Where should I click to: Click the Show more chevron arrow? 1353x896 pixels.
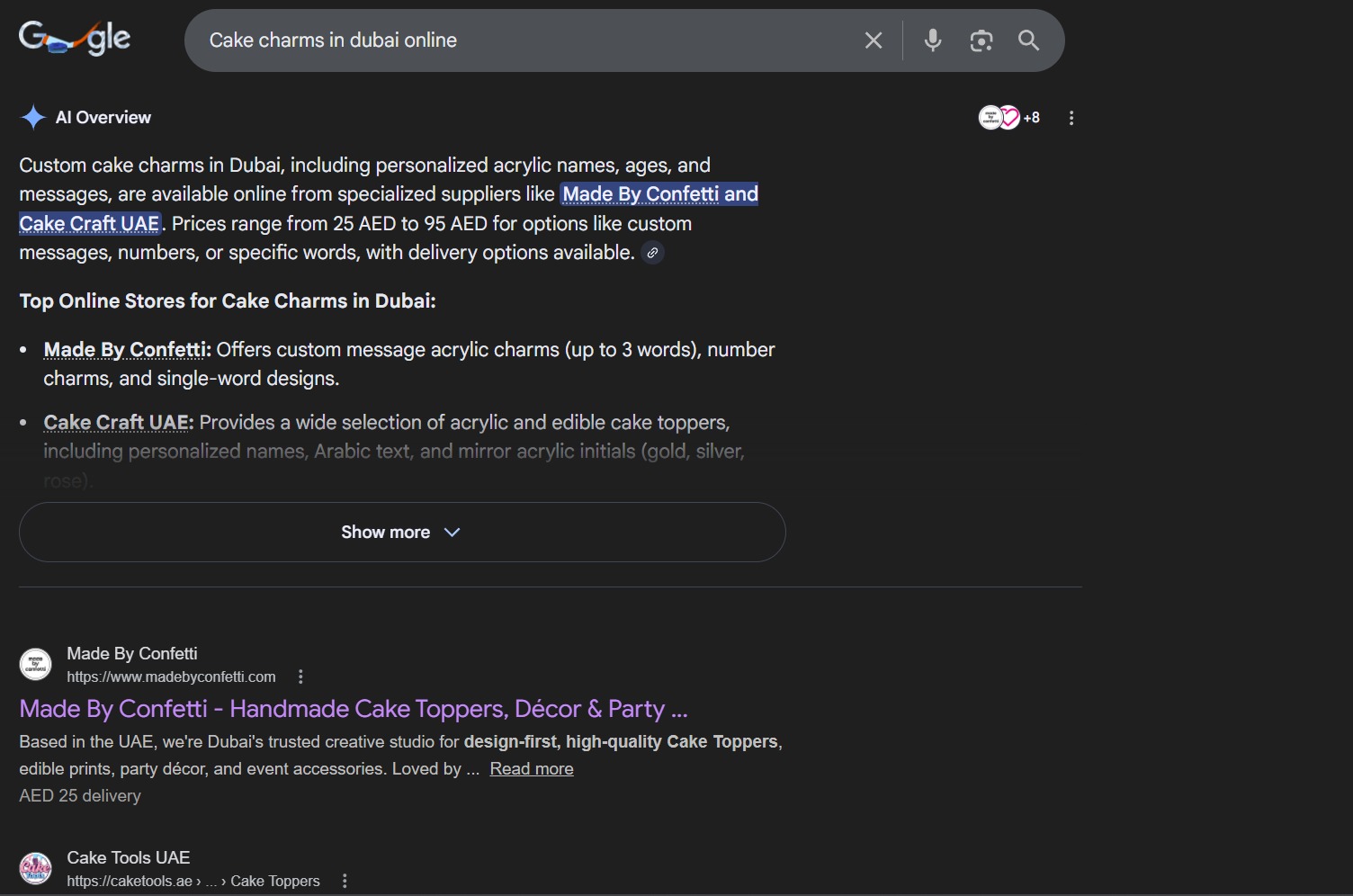(452, 533)
